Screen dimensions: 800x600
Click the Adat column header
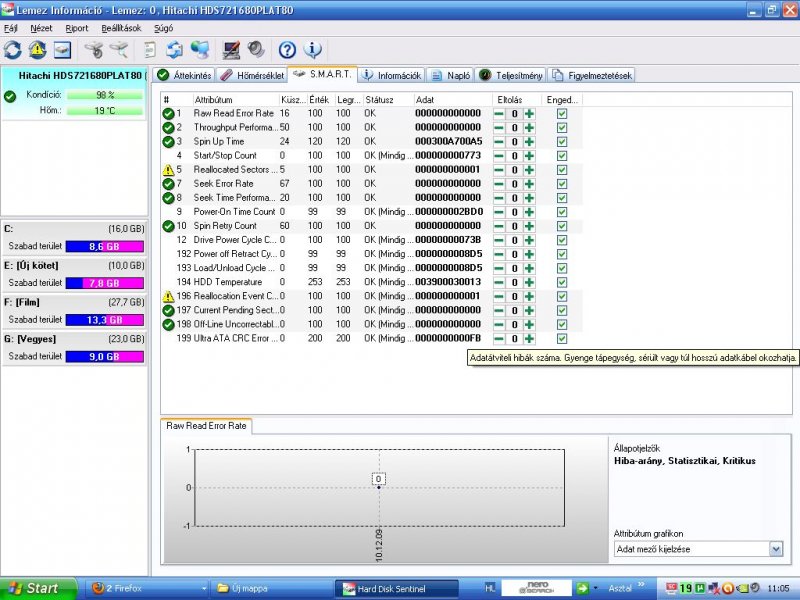452,99
